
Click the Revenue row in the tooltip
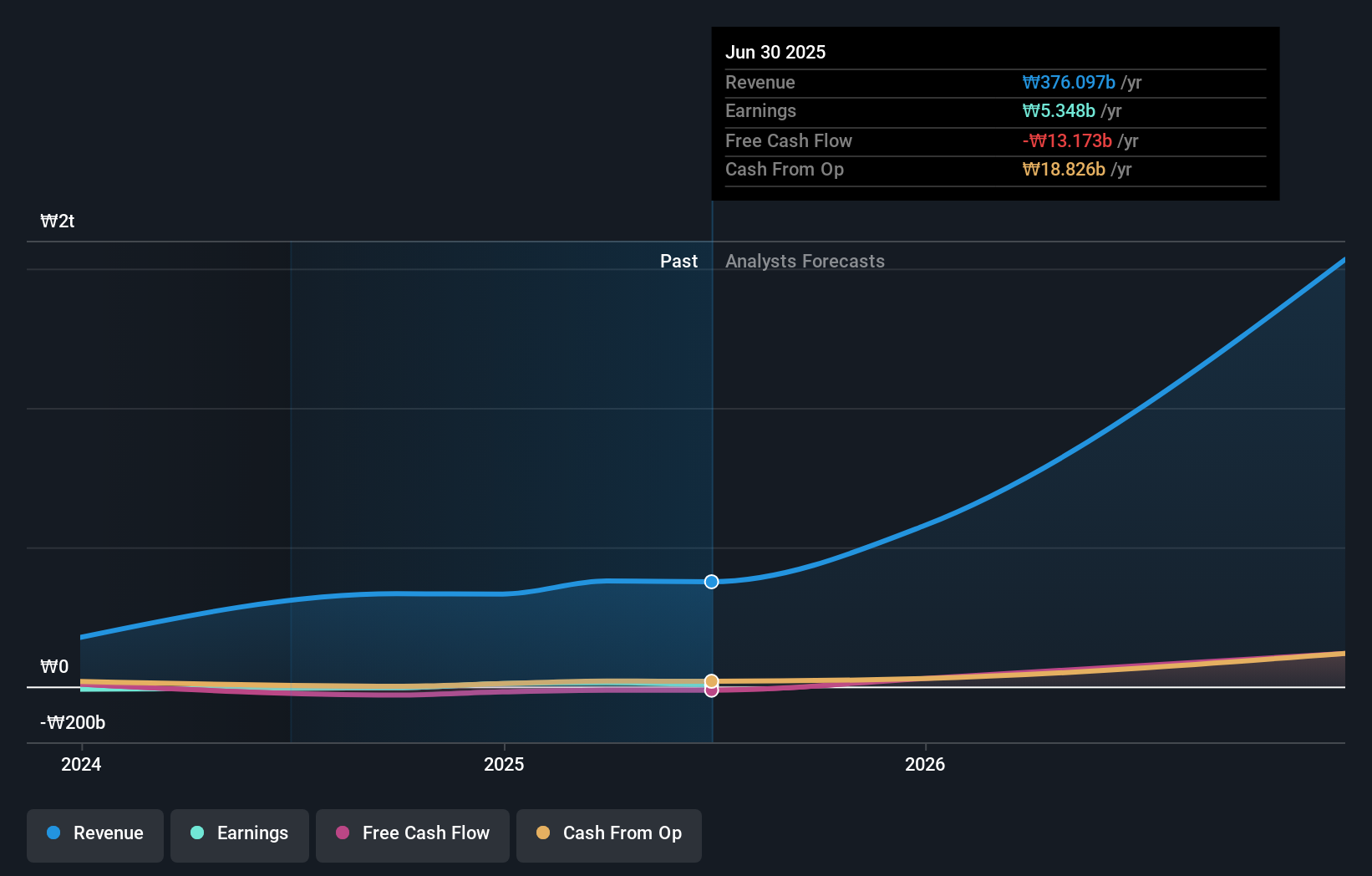click(x=919, y=82)
